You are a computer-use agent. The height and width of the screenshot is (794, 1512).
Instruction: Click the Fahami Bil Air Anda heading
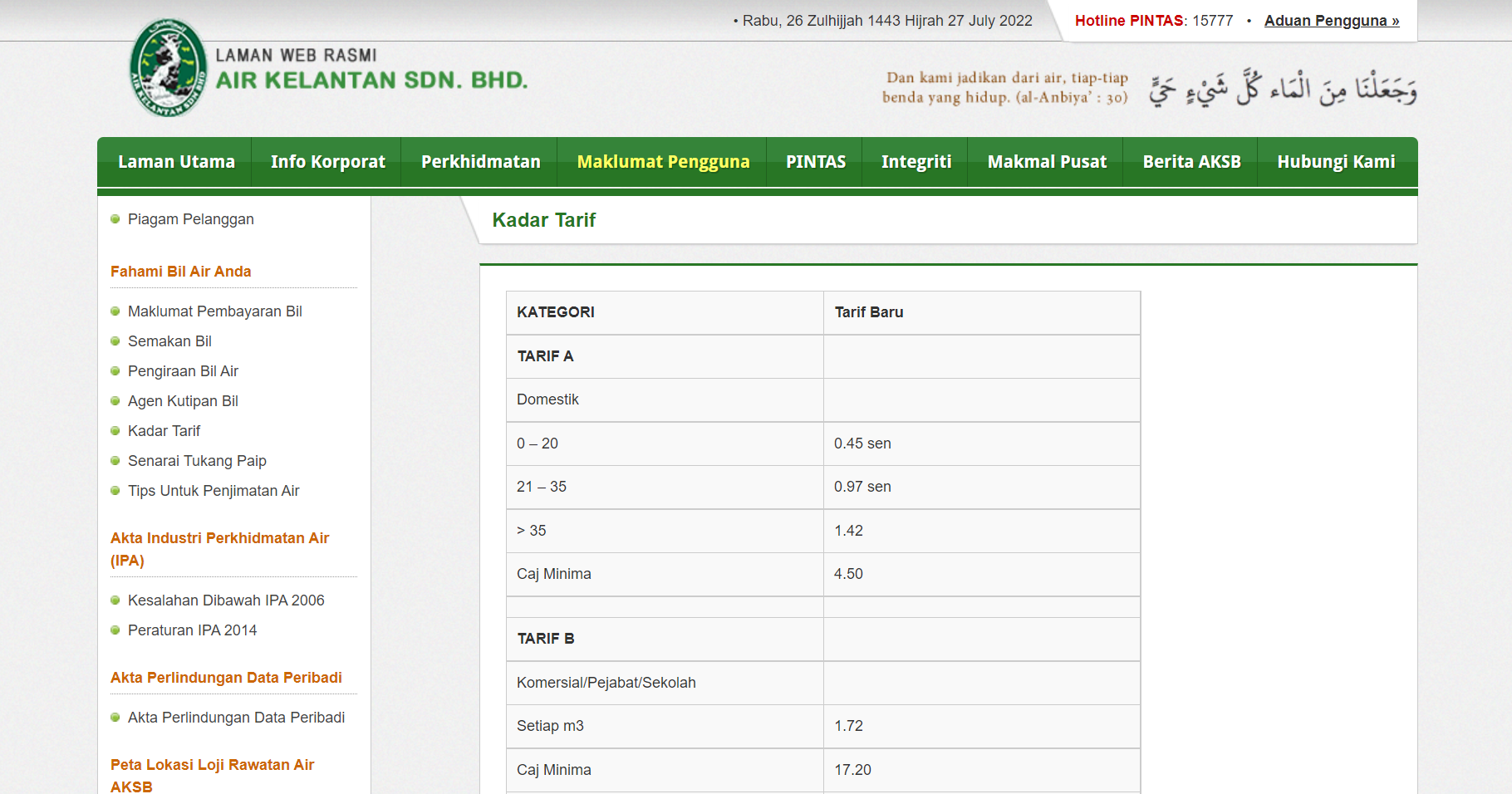click(181, 272)
